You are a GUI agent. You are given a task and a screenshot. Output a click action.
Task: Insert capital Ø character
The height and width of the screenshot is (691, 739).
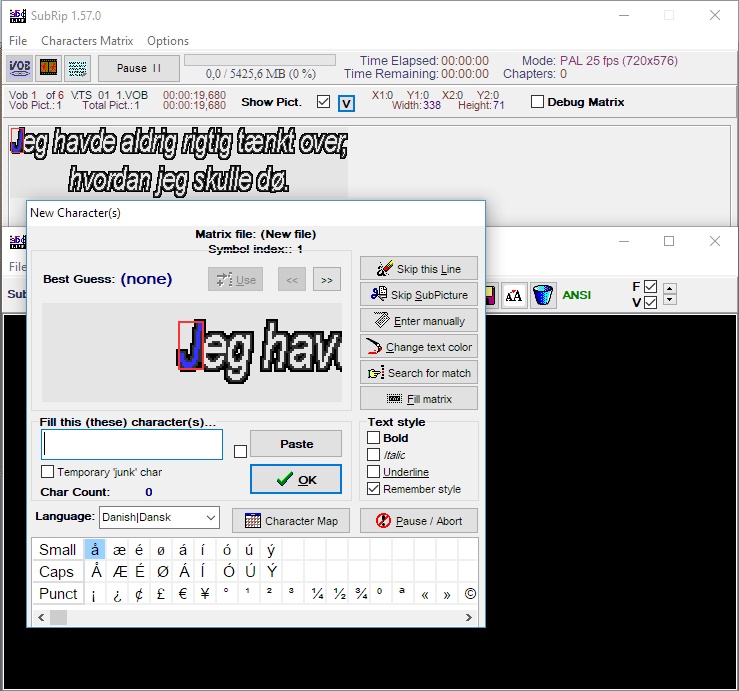[x=163, y=571]
